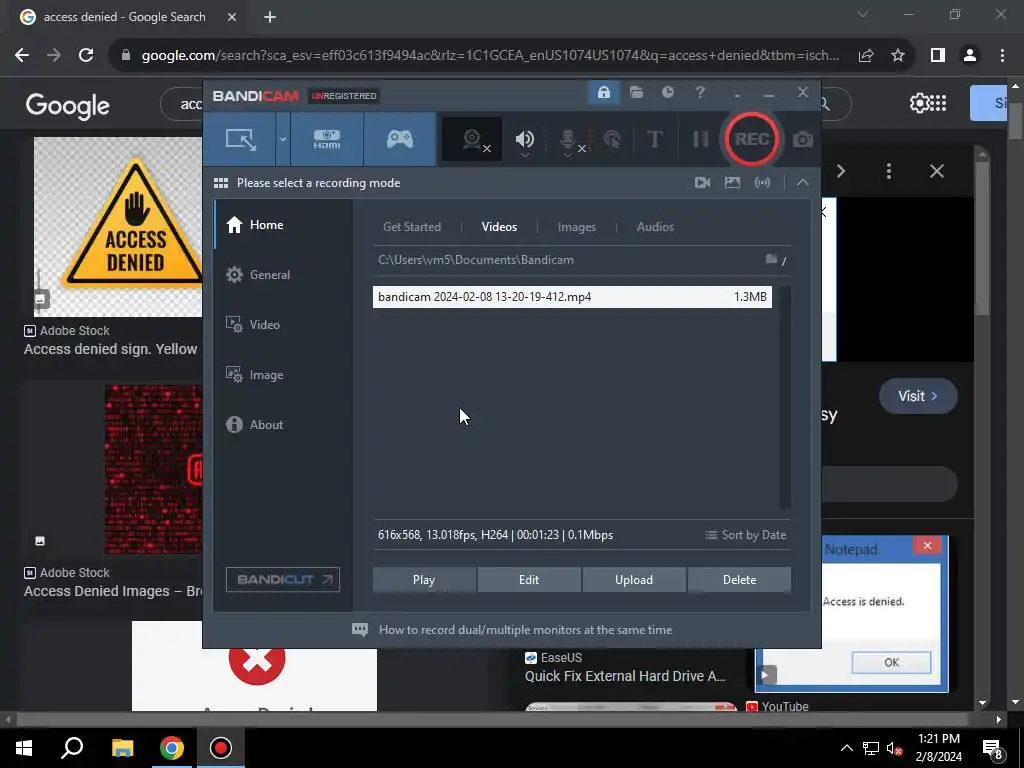Select HDMI device recording mode
1024x768 pixels.
click(x=327, y=139)
